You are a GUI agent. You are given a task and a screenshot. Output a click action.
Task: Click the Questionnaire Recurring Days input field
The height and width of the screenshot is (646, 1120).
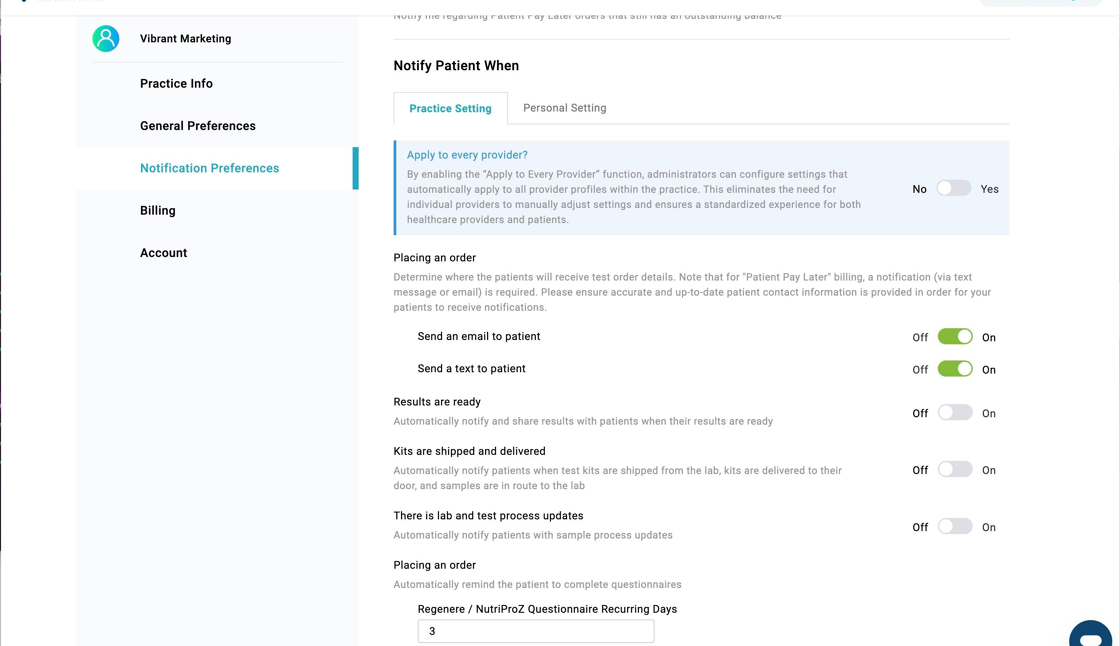536,631
